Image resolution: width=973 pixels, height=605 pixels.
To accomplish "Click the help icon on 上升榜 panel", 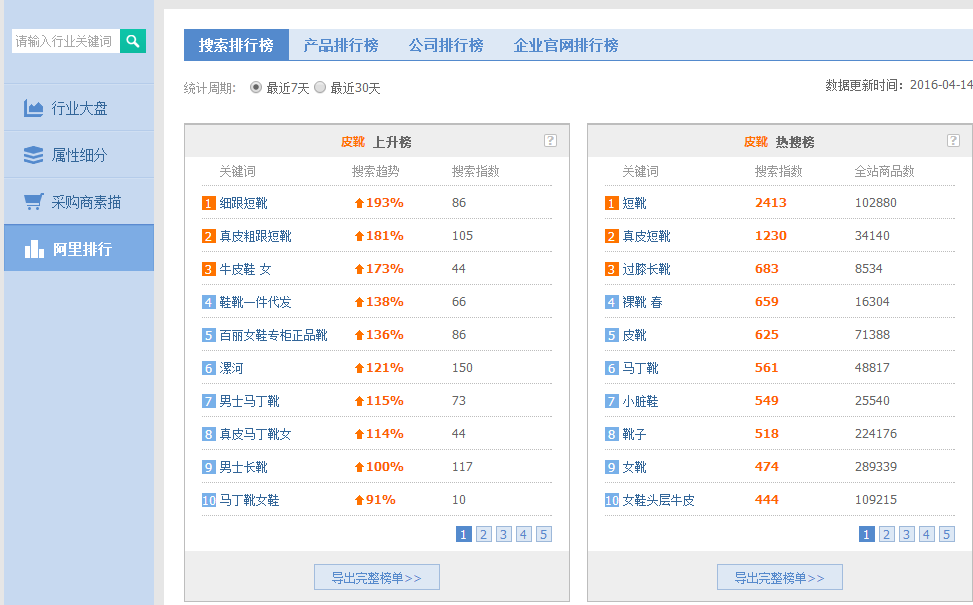I will pos(550,141).
